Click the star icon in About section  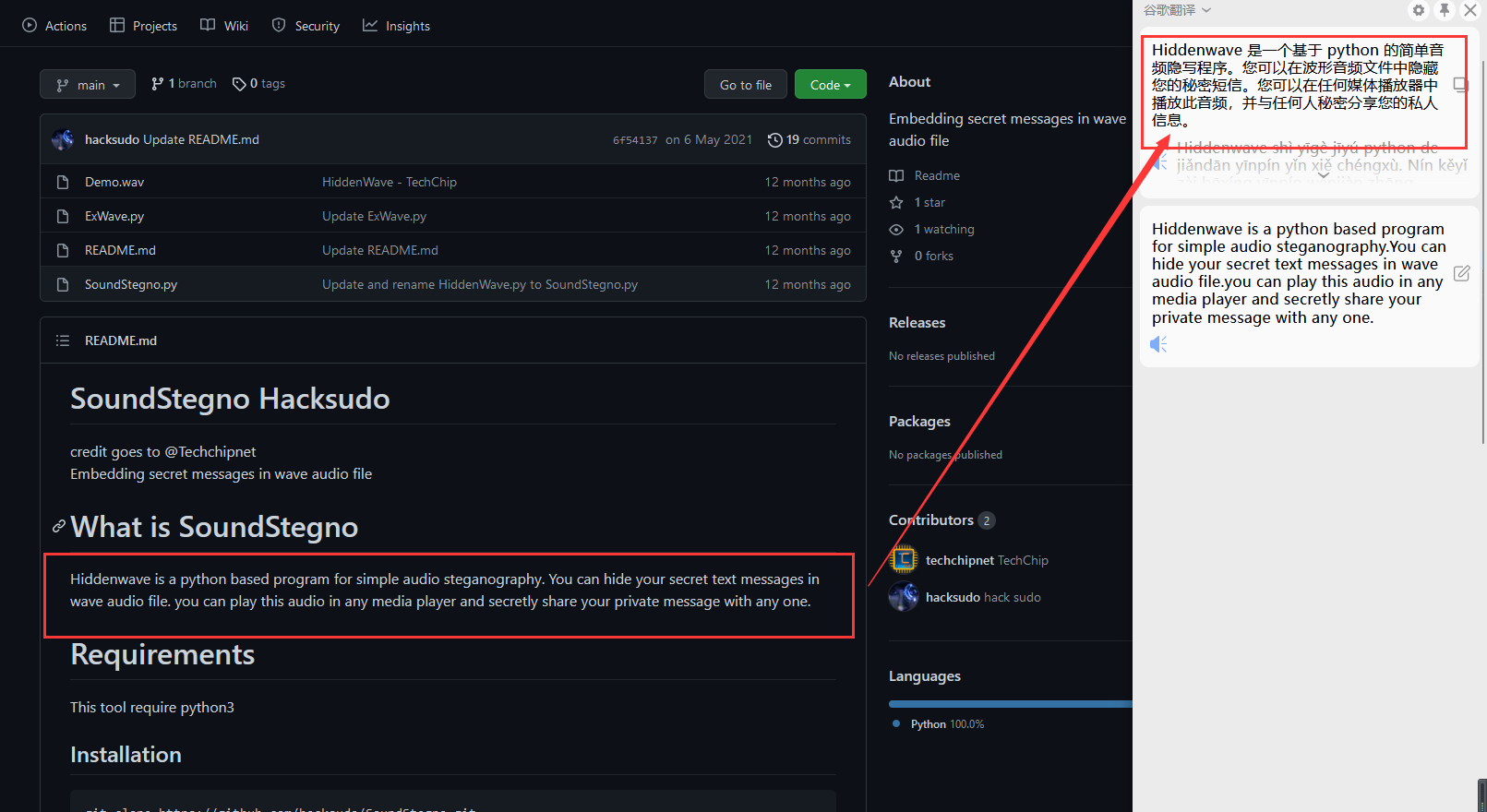click(896, 202)
